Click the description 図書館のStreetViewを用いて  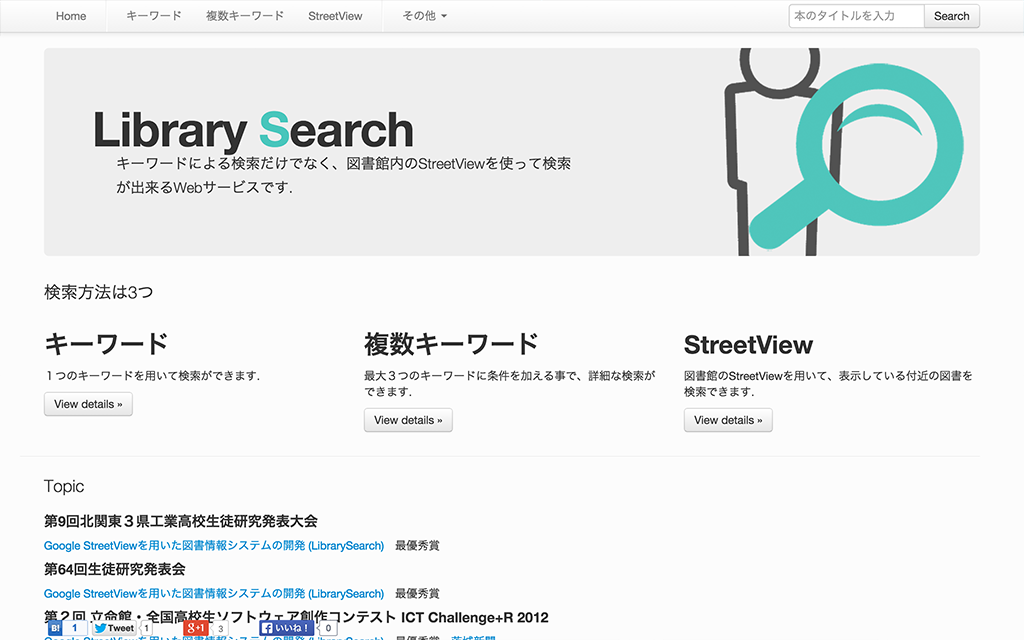pos(828,383)
